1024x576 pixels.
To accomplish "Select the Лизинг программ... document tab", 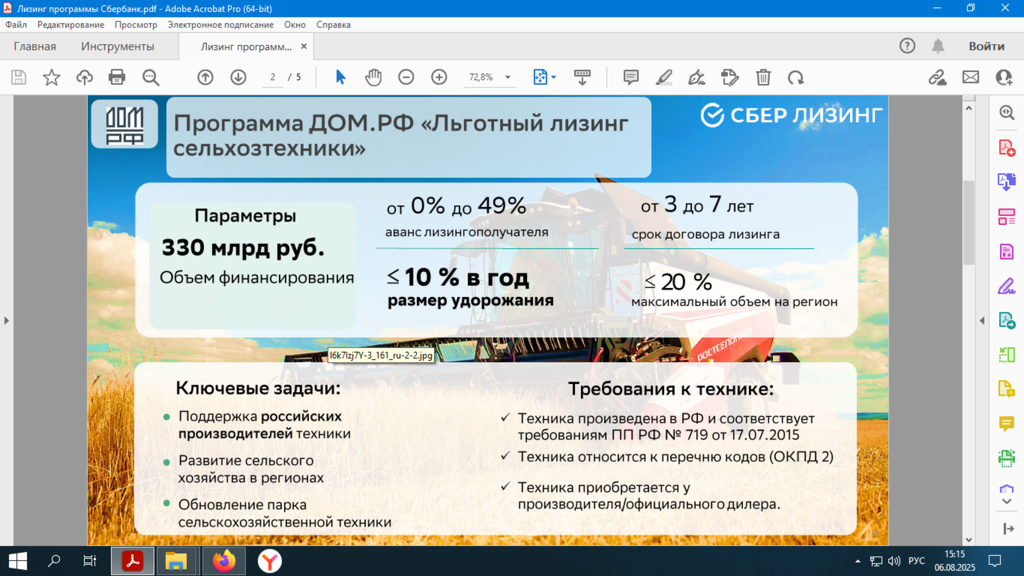I will 246,46.
